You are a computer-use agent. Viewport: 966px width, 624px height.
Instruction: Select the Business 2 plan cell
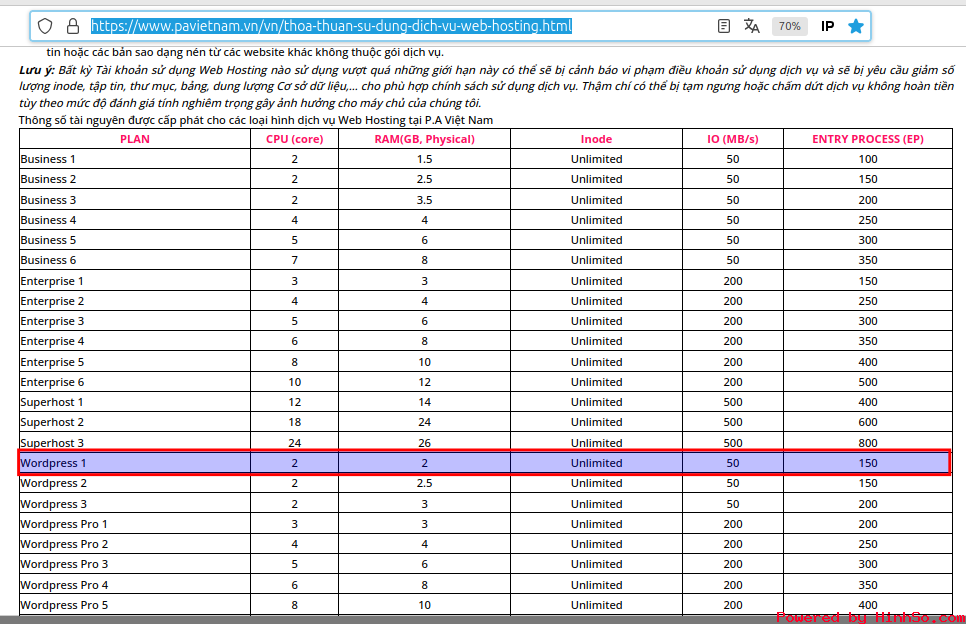click(135, 179)
